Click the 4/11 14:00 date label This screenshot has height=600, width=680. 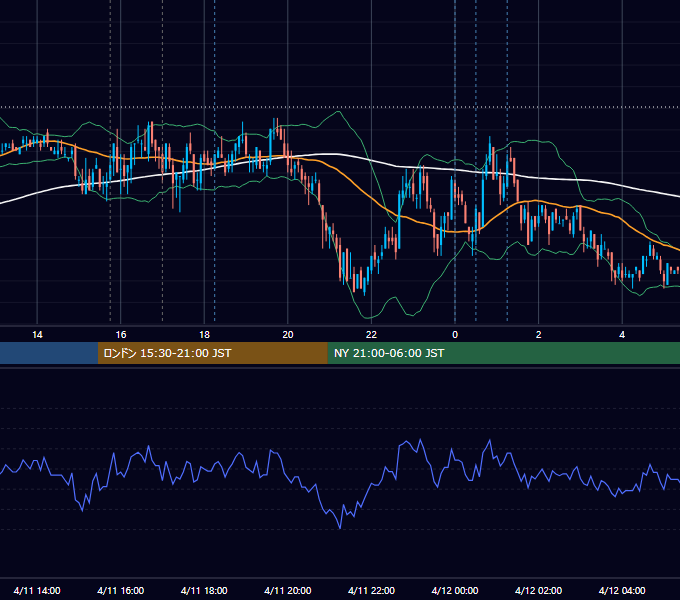pyautogui.click(x=37, y=590)
